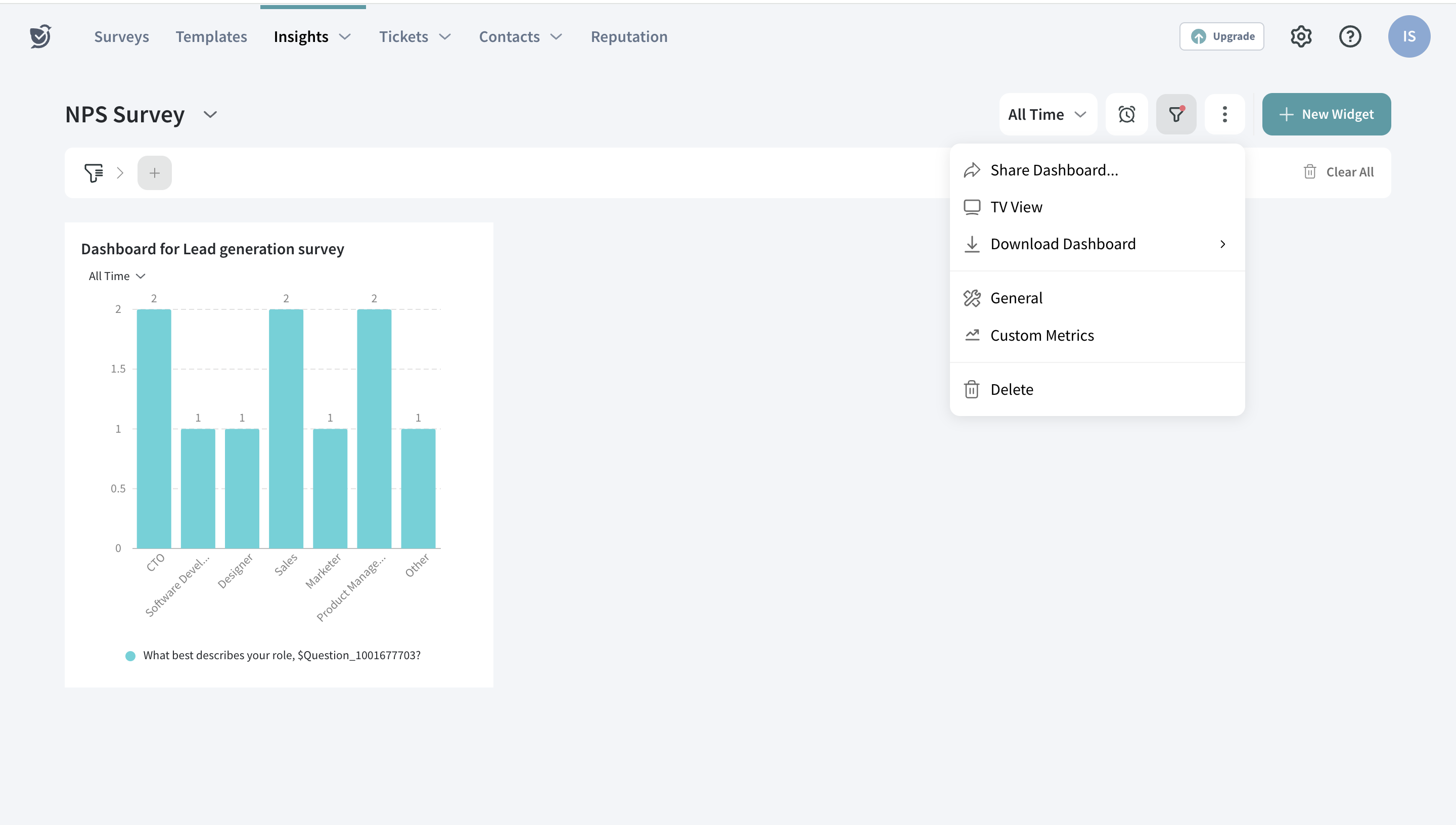Toggle the dashboard filter funnel button
The image size is (1456, 825).
point(1176,114)
